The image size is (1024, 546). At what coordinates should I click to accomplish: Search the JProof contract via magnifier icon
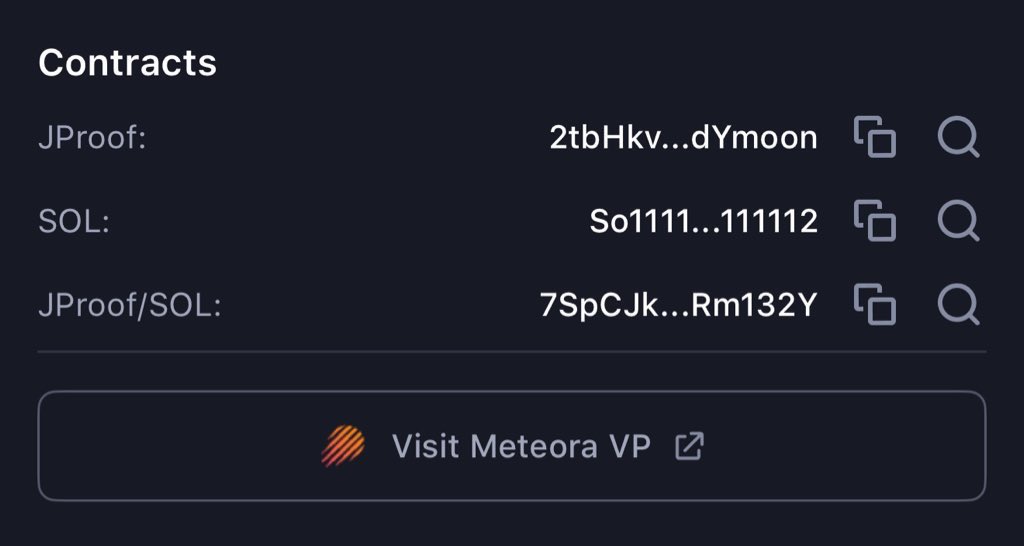(x=958, y=137)
